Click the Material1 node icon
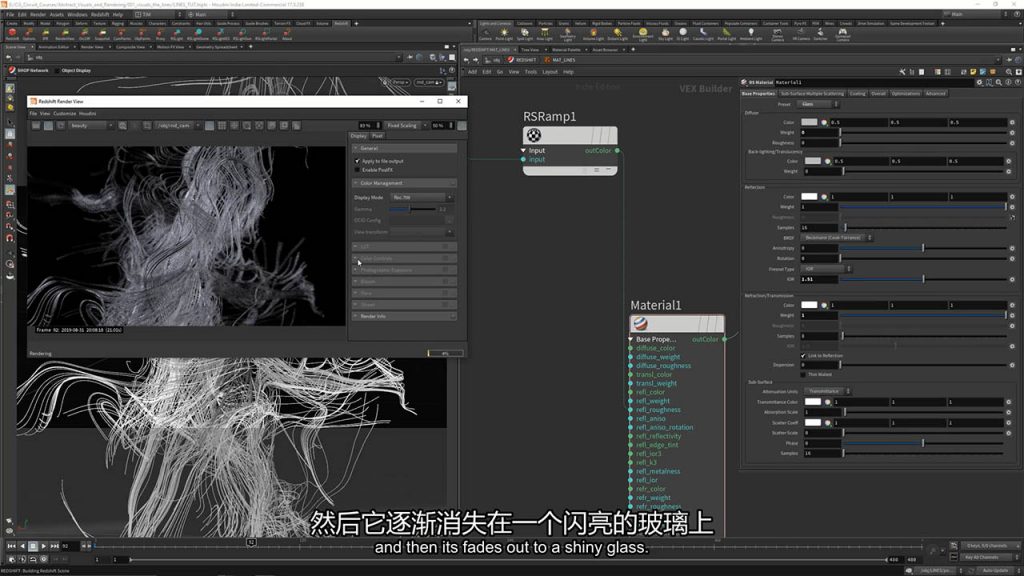This screenshot has width=1024, height=576. [641, 324]
